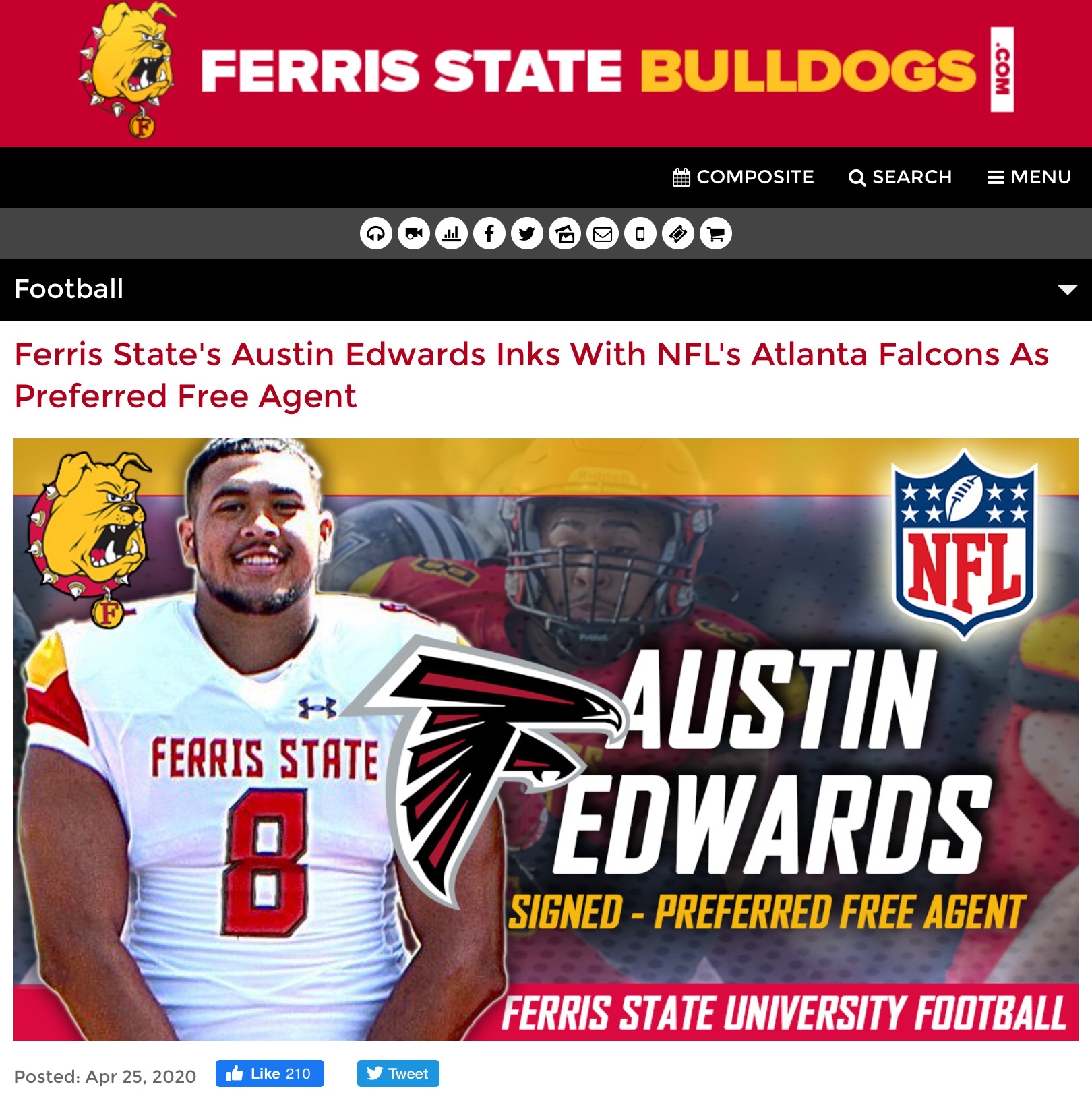Open the Austin Edwards signing graphic
This screenshot has width=1092, height=1097.
546,740
